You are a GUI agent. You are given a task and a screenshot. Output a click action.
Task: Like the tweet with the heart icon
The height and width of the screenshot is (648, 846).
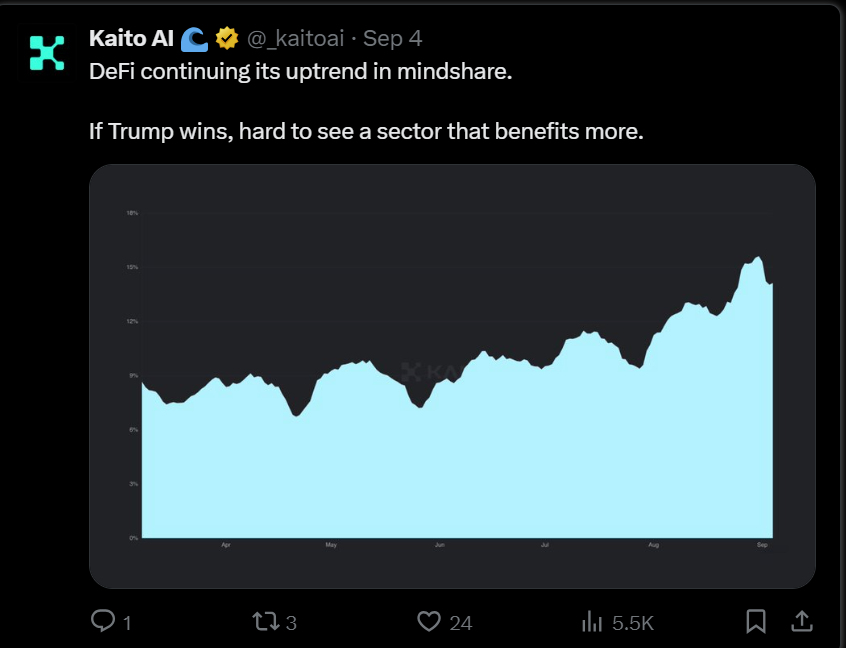429,622
